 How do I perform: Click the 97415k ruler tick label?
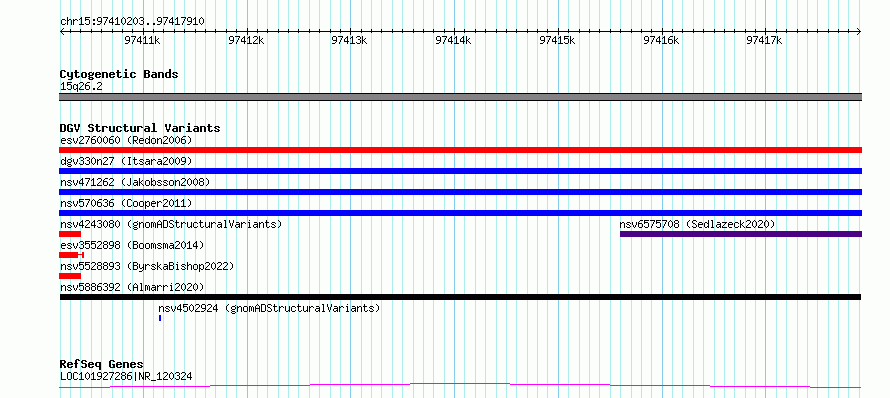click(557, 40)
